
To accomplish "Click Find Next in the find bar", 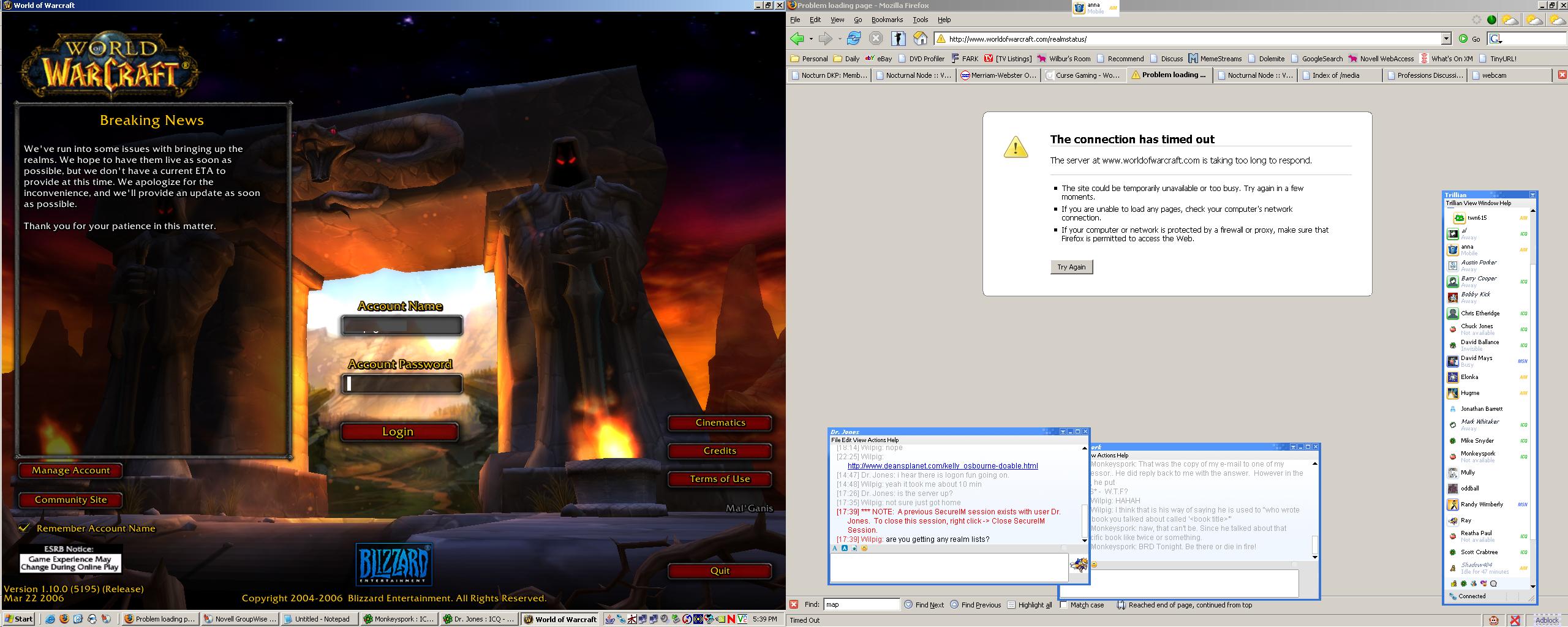I will click(924, 604).
